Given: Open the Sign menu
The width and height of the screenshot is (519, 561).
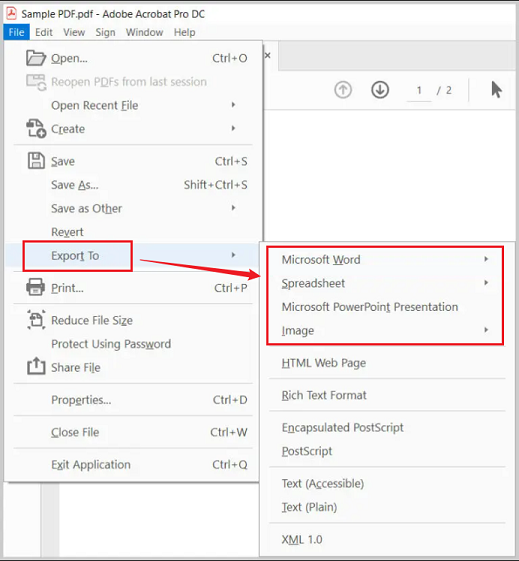Looking at the screenshot, I should click(105, 32).
